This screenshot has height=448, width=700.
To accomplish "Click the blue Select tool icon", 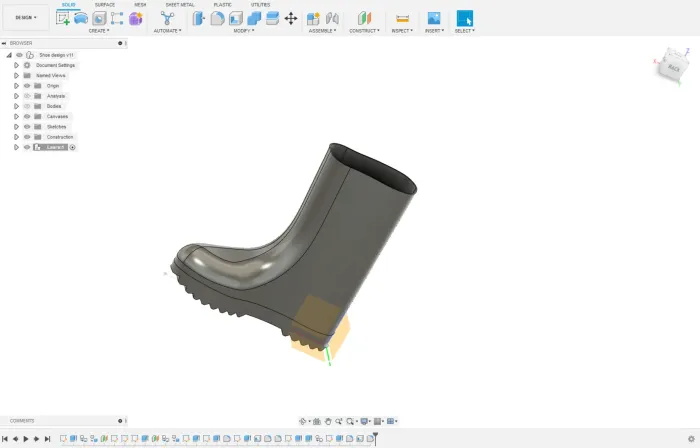I will (465, 18).
